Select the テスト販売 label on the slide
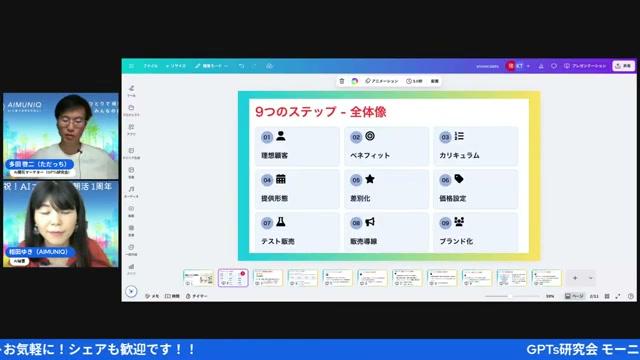 pyautogui.click(x=278, y=241)
